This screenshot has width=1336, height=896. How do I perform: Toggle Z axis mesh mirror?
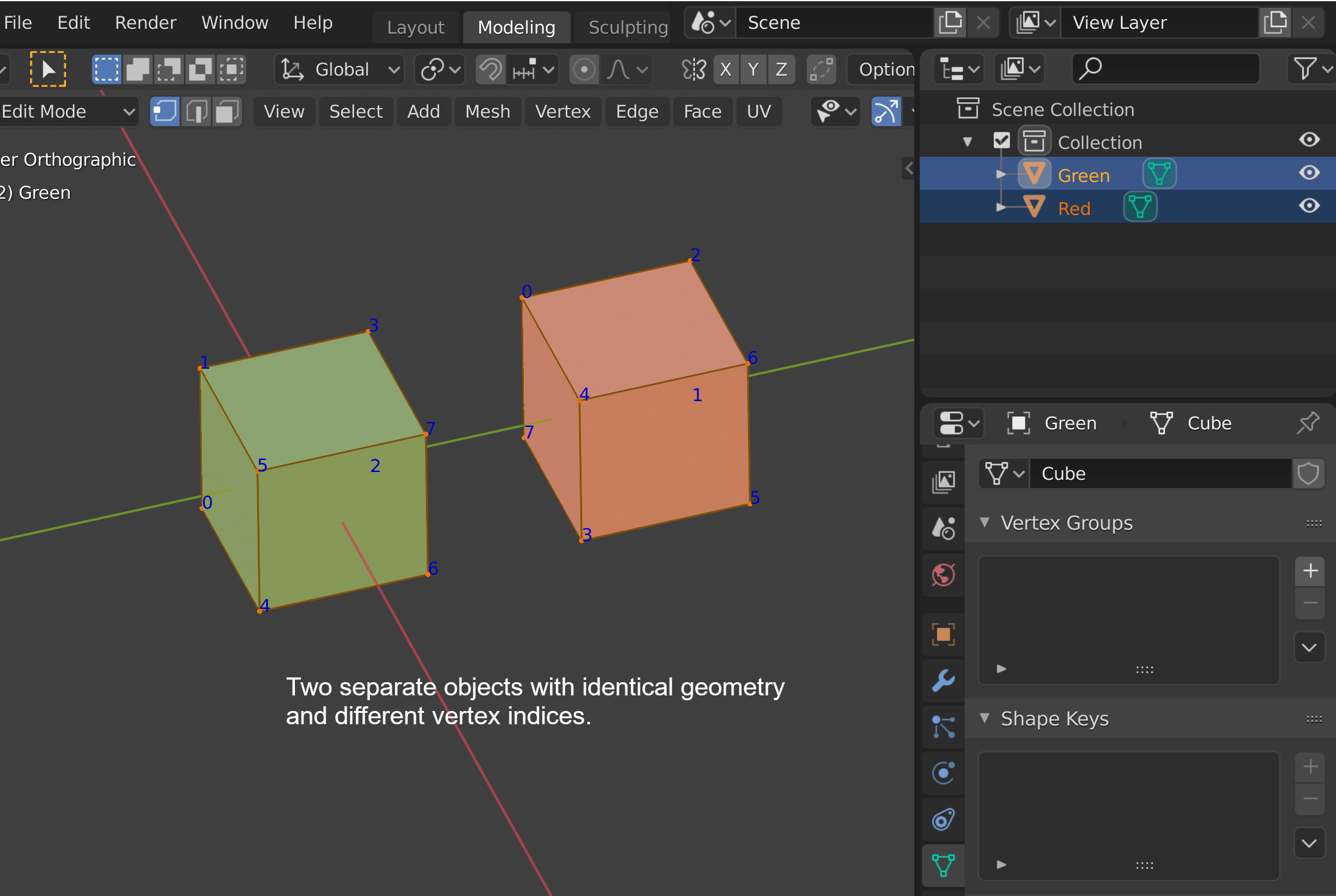coord(781,70)
